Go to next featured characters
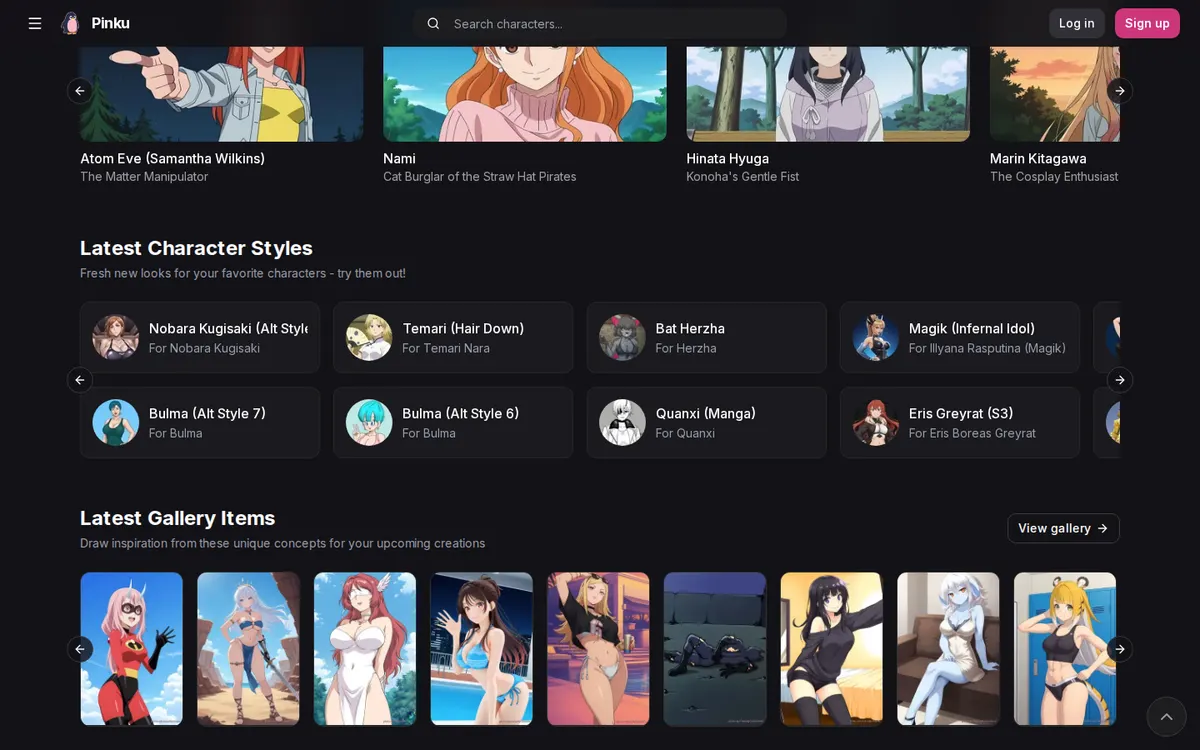The width and height of the screenshot is (1200, 750). click(x=1120, y=91)
